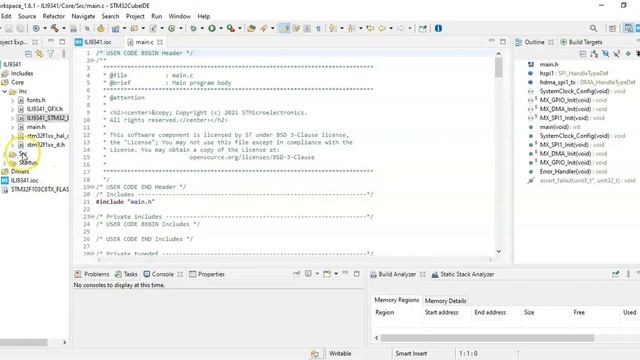Image resolution: width=640 pixels, height=360 pixels.
Task: Expand main.h tree node arrow
Action: pos(12,127)
